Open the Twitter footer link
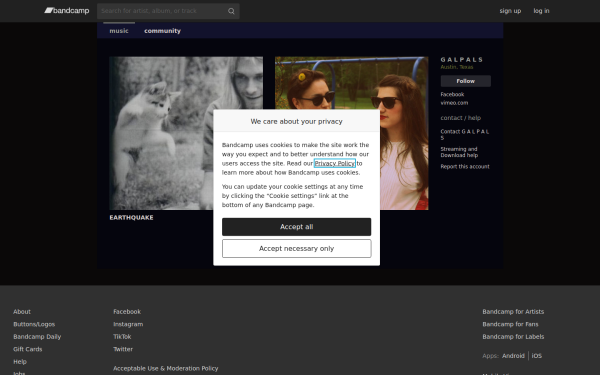Viewport: 600px width, 375px height. coord(123,349)
